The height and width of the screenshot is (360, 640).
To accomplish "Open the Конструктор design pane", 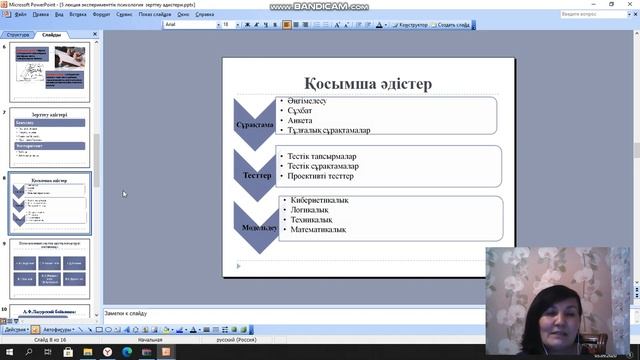I will [x=410, y=25].
